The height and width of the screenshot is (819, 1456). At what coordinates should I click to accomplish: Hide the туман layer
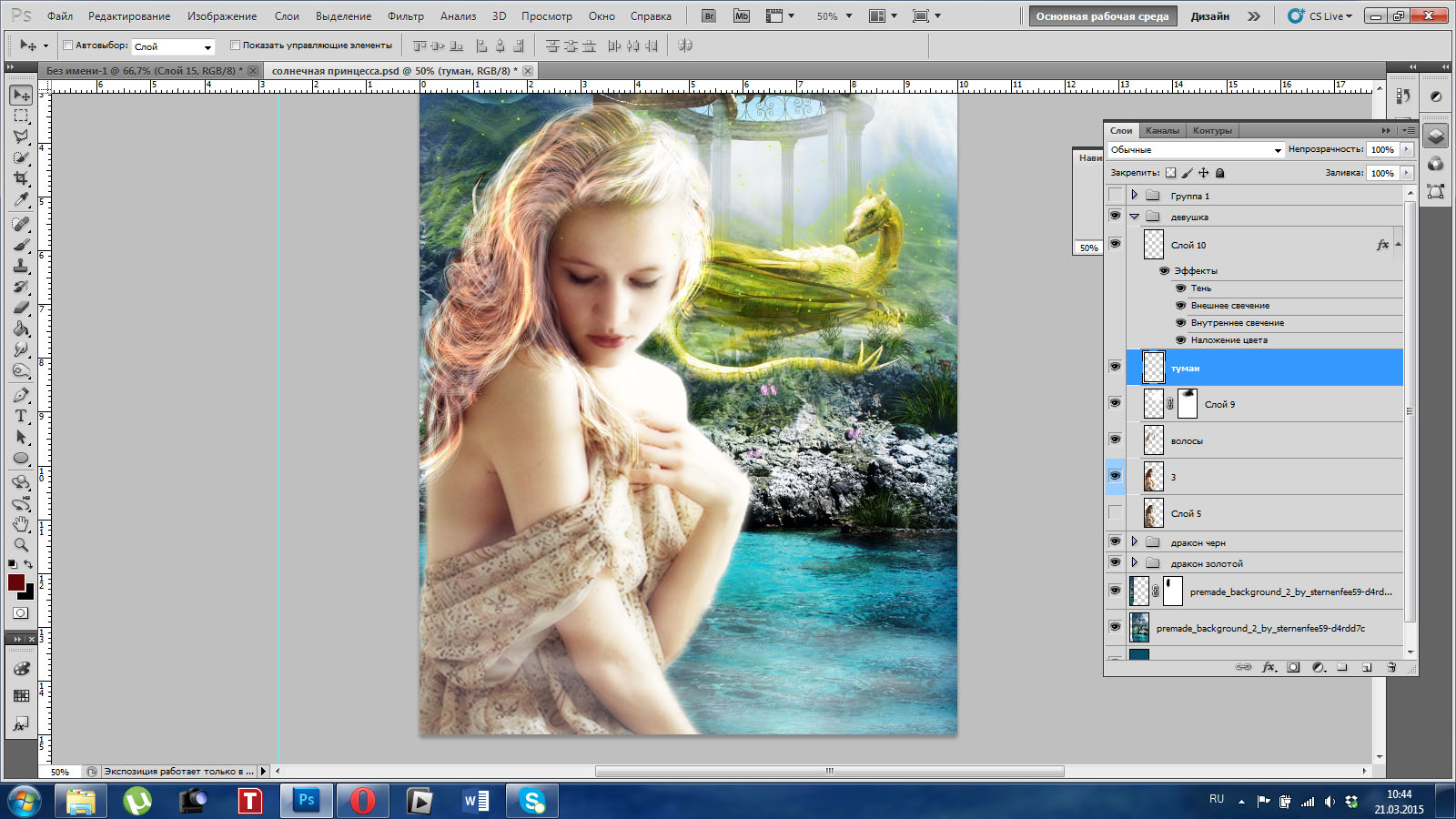(1115, 367)
